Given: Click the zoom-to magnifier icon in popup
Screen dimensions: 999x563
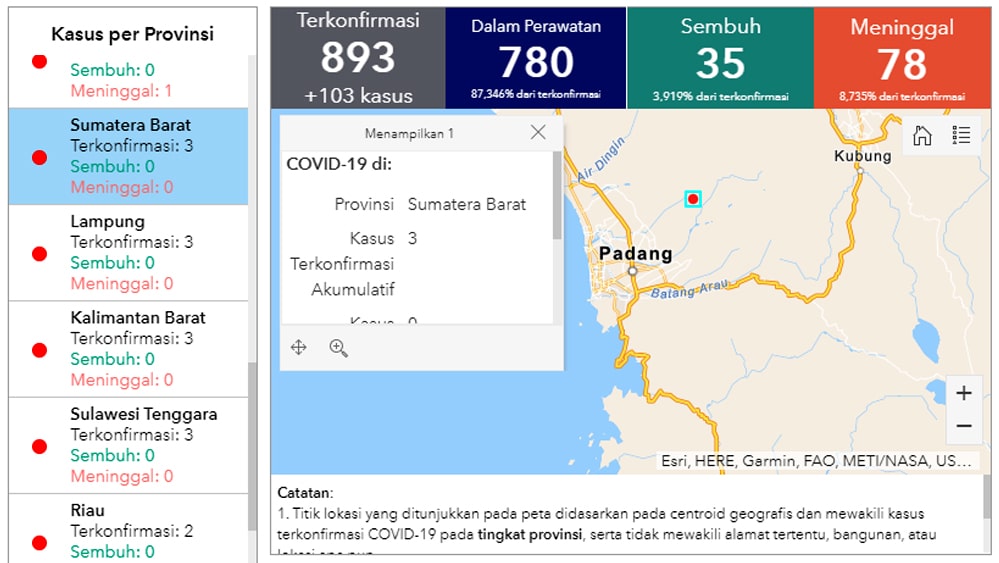Looking at the screenshot, I should click(338, 348).
